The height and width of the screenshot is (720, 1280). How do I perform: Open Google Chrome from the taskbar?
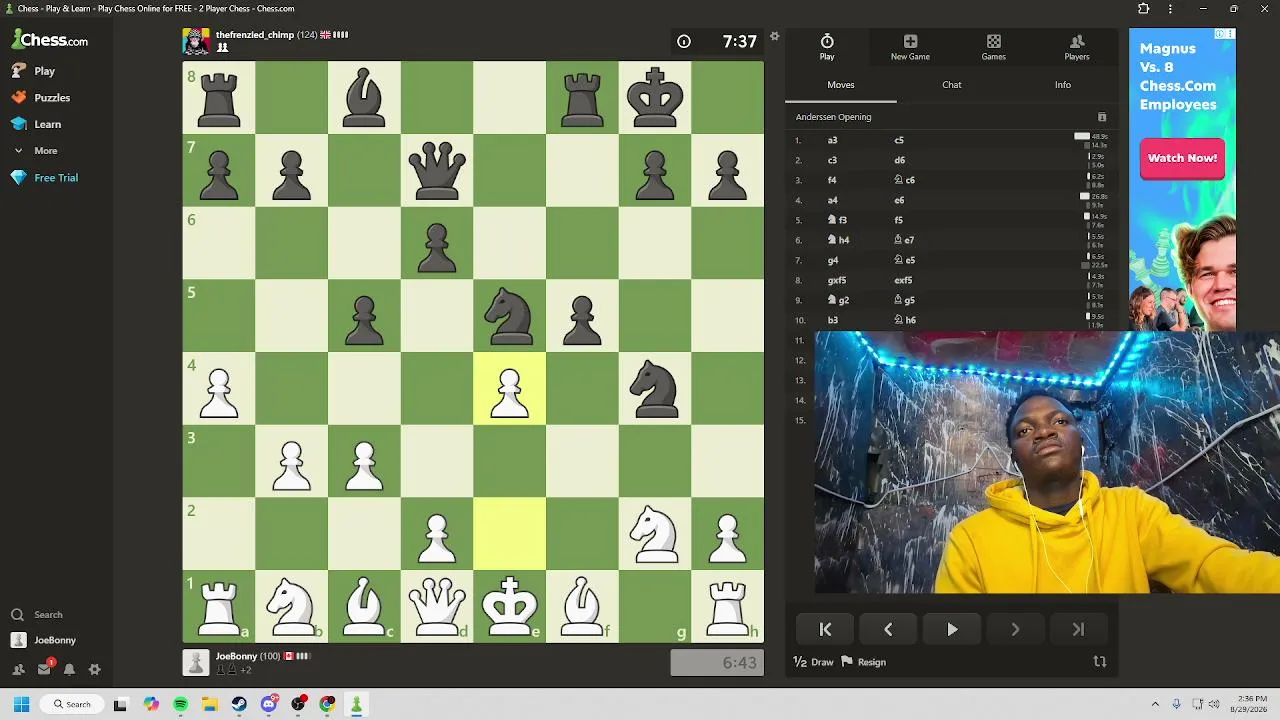click(x=327, y=704)
